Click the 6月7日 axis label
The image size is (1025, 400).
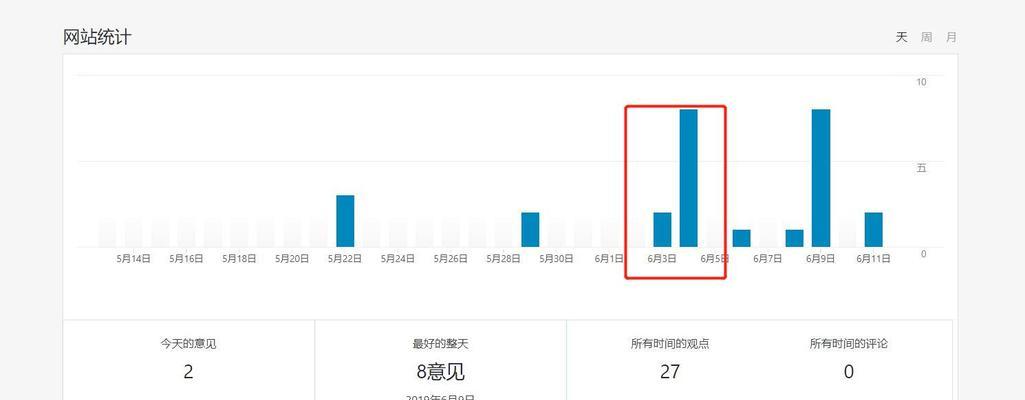click(x=767, y=259)
